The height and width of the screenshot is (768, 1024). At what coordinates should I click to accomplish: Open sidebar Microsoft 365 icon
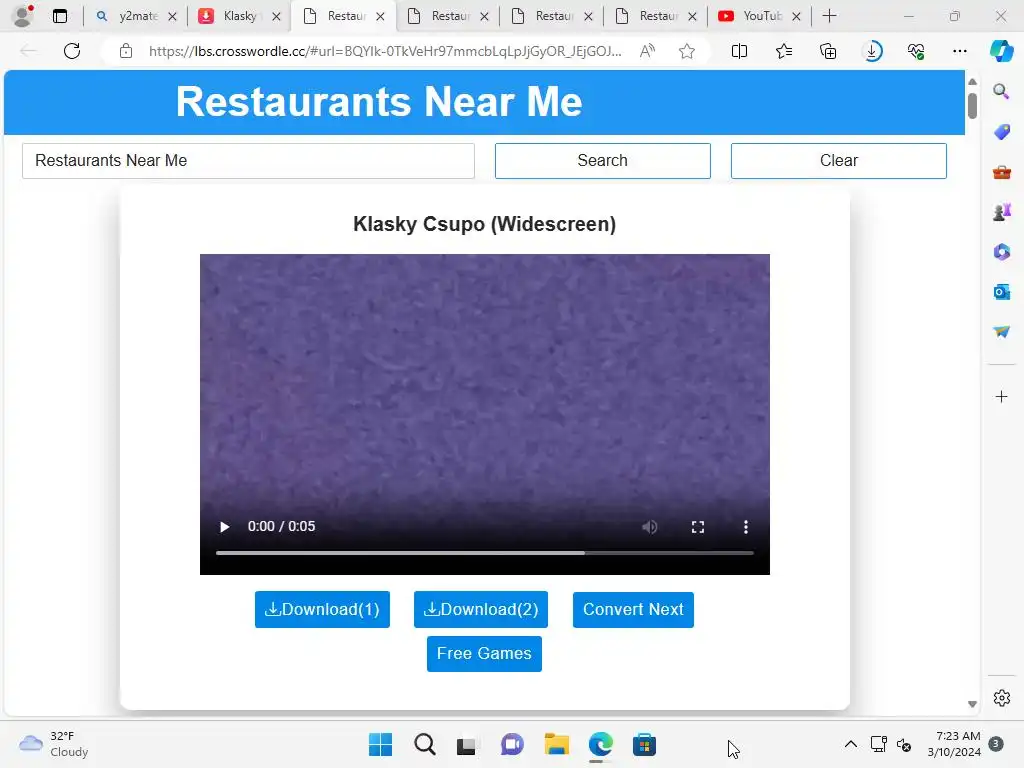pos(1001,252)
